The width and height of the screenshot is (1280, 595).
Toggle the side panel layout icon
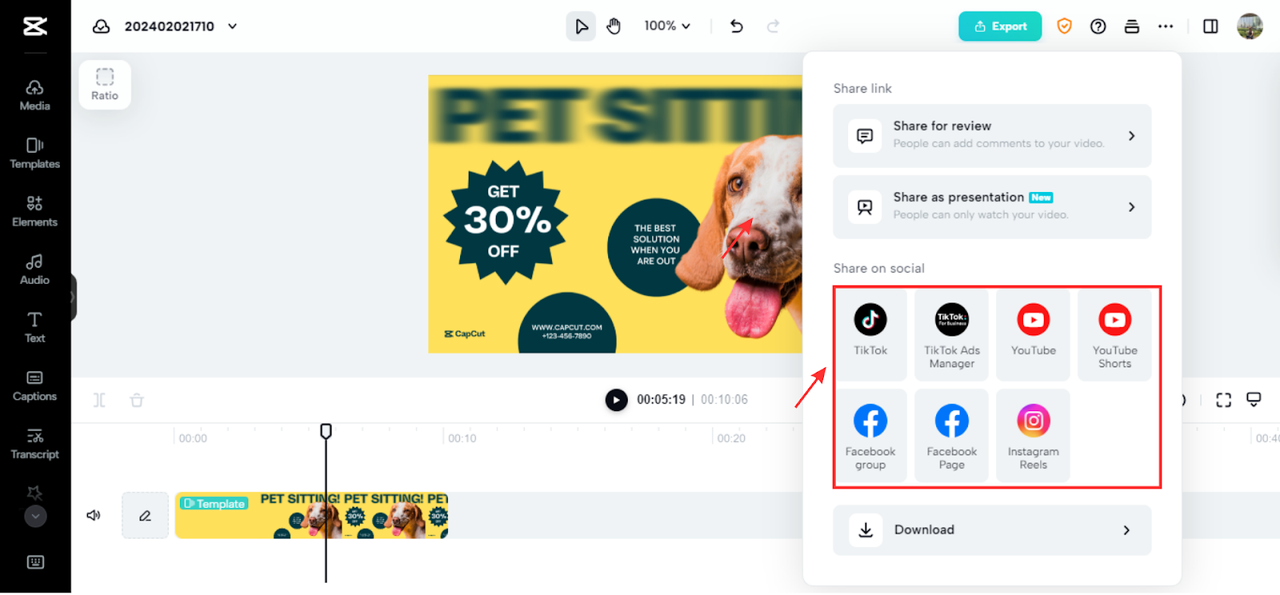(1211, 26)
